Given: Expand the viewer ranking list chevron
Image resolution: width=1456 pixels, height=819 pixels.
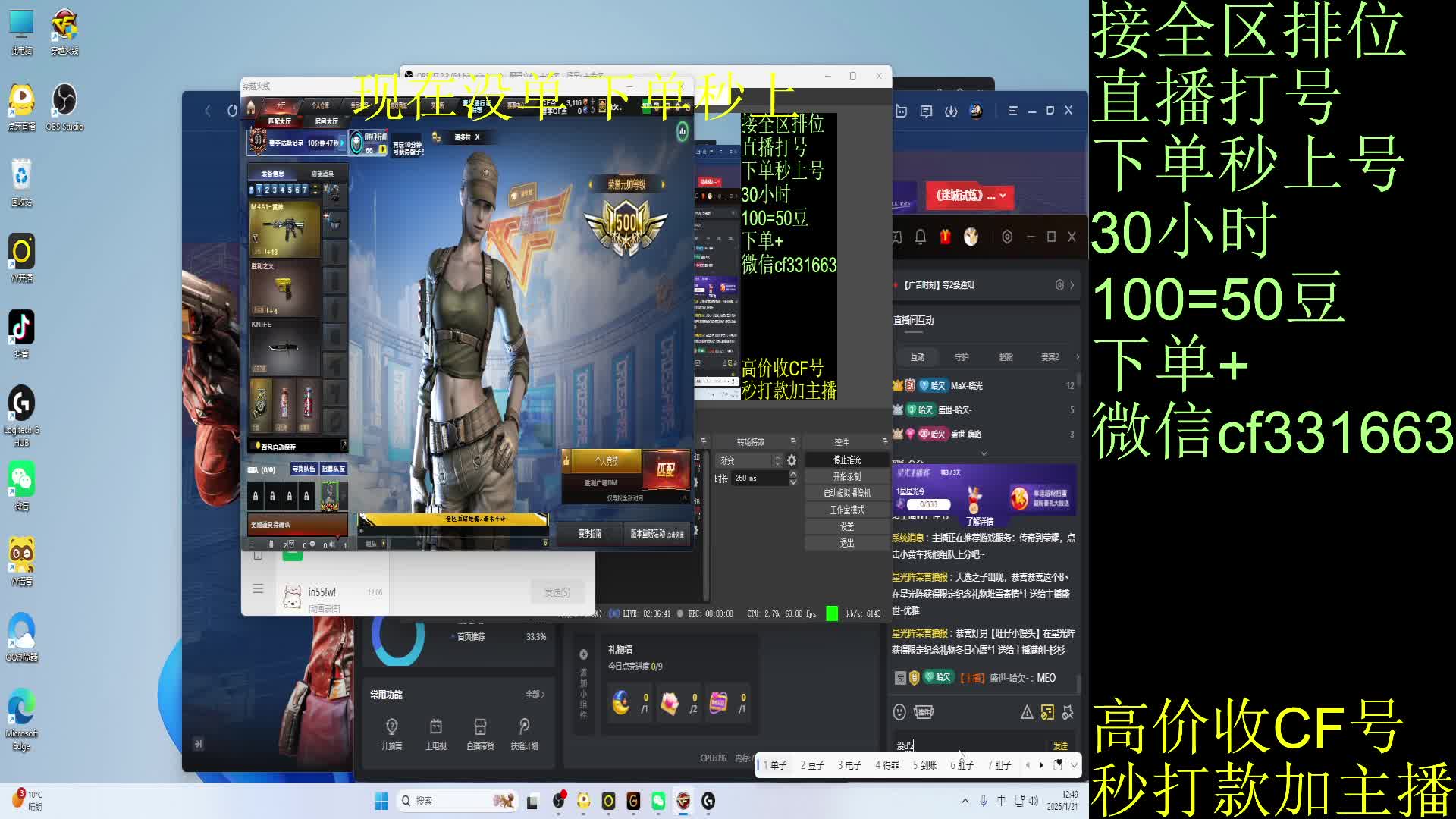Looking at the screenshot, I should (x=984, y=453).
